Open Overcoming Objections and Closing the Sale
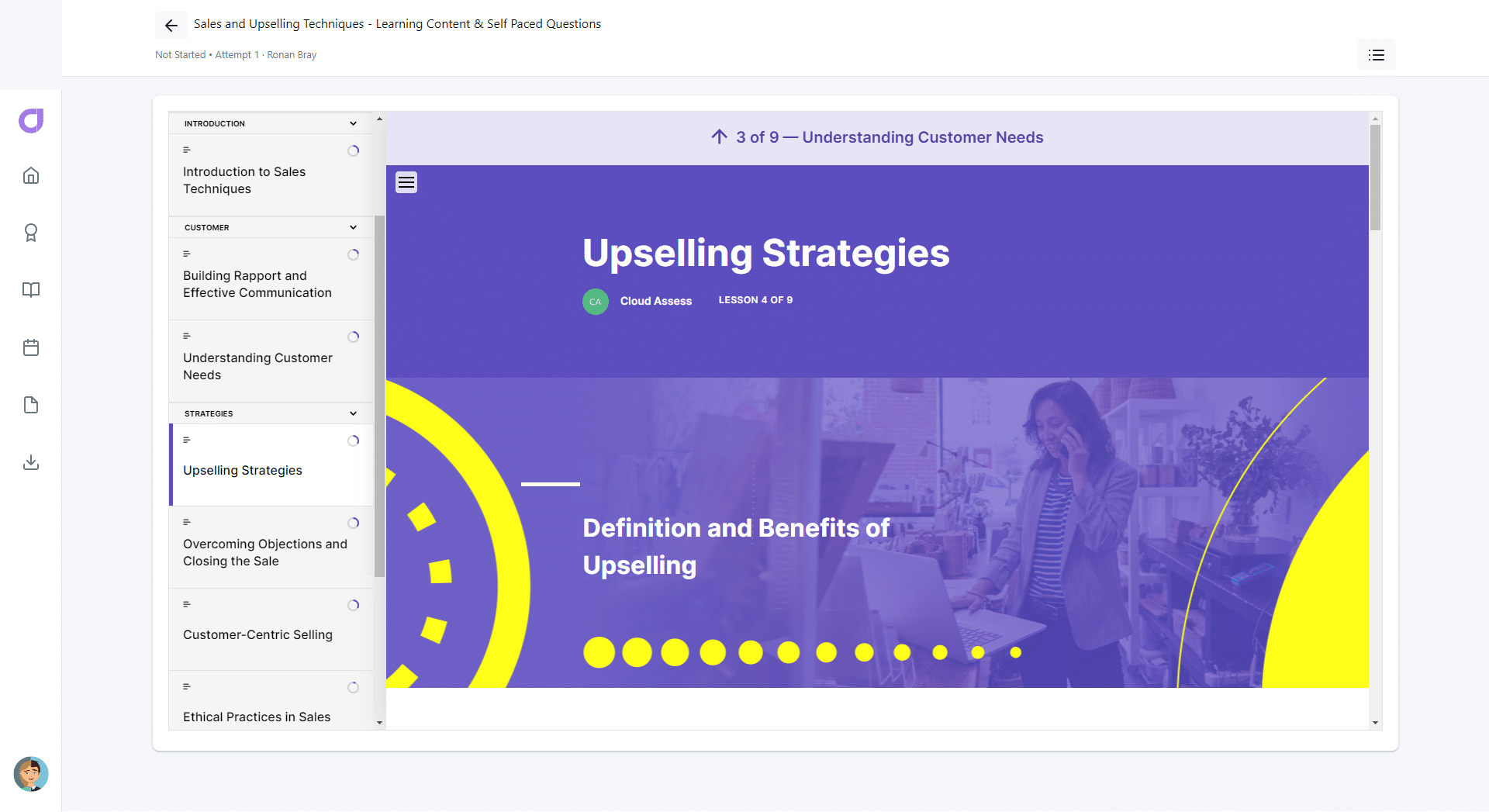This screenshot has height=812, width=1489. click(x=271, y=547)
